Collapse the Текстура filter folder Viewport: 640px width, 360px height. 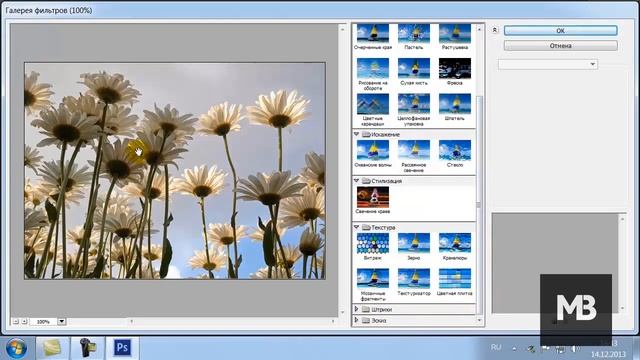tap(356, 227)
